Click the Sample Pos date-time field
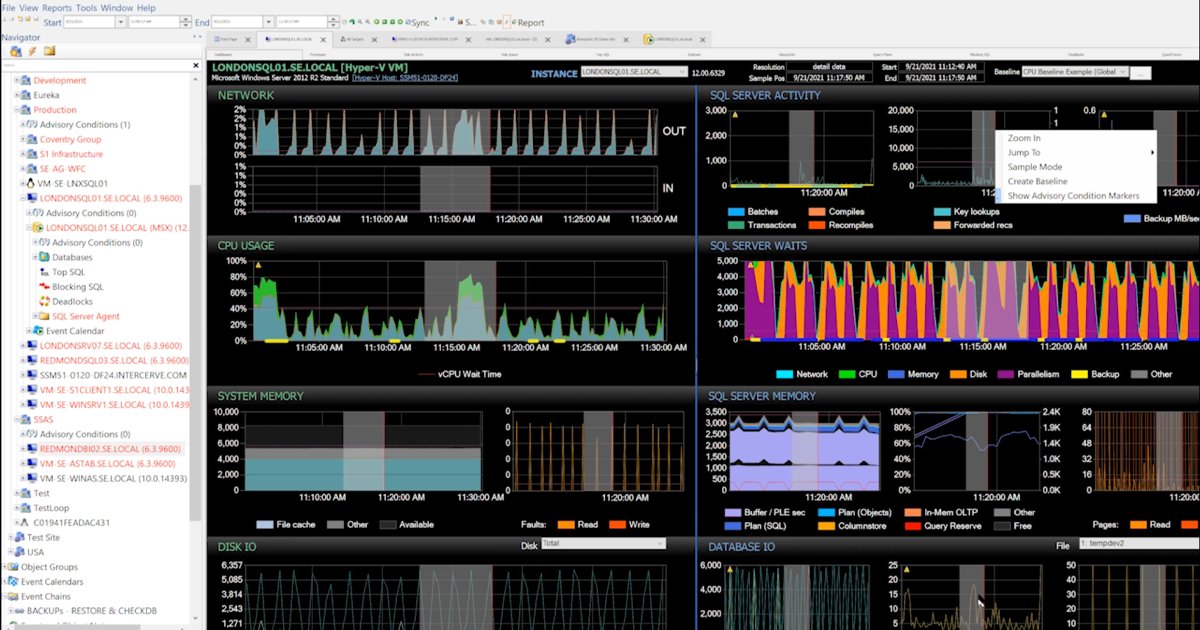 click(829, 78)
